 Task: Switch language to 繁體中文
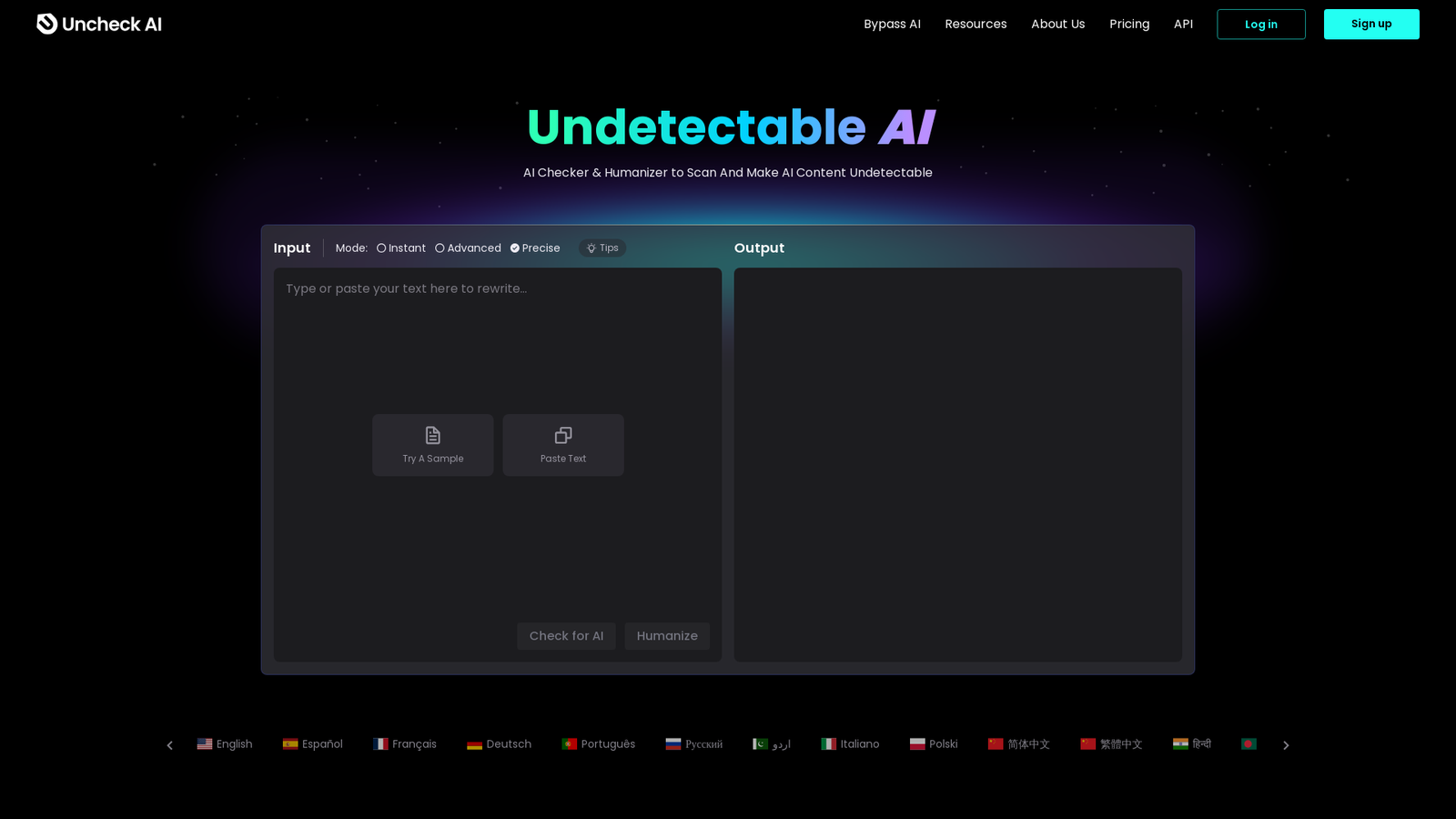(x=1111, y=744)
